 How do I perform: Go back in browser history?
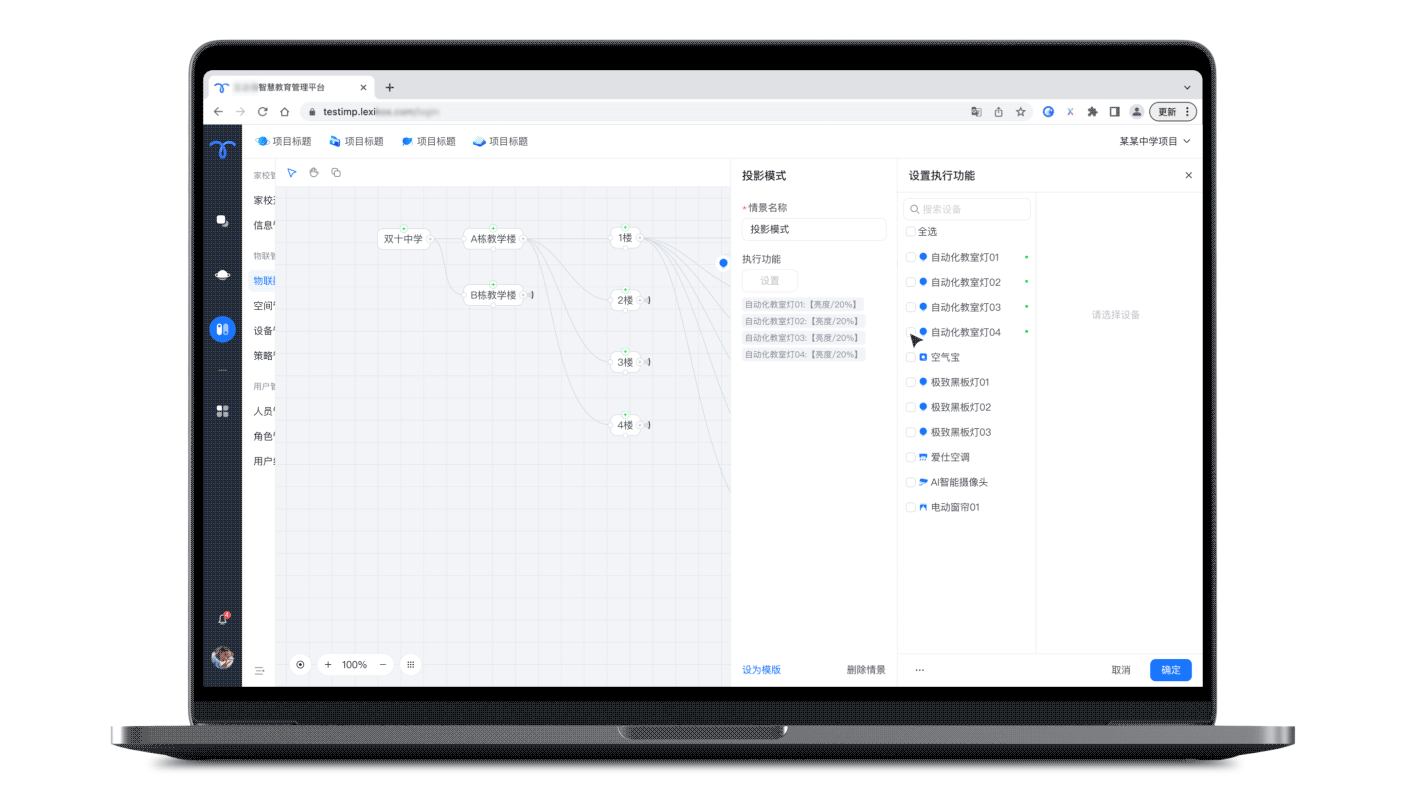point(218,112)
